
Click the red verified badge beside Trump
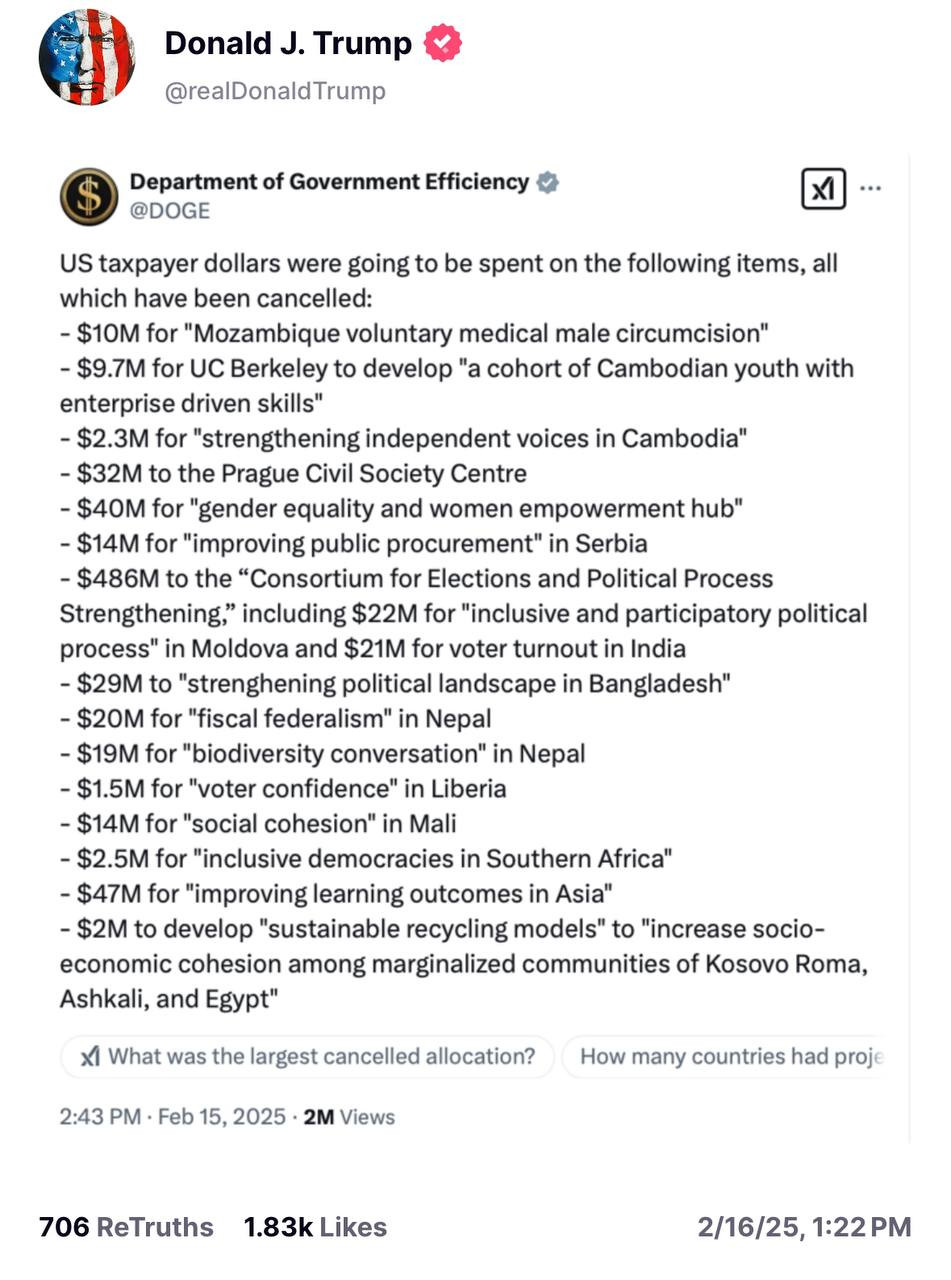point(443,44)
